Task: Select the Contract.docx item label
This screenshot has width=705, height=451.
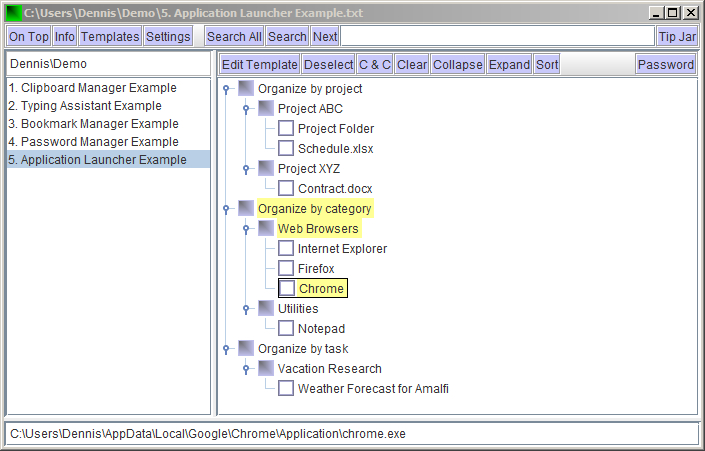Action: (335, 188)
